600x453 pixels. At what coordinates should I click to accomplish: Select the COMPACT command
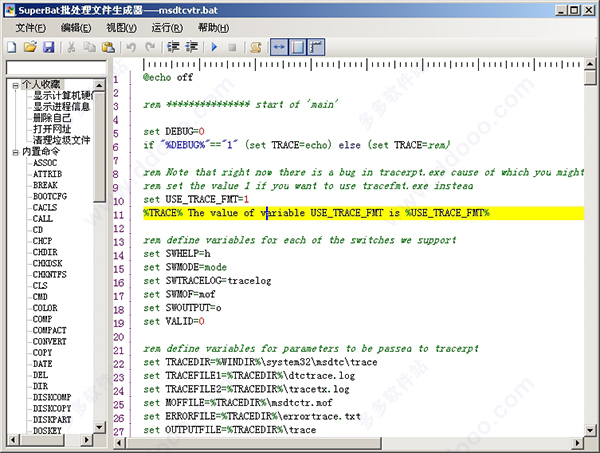point(50,330)
